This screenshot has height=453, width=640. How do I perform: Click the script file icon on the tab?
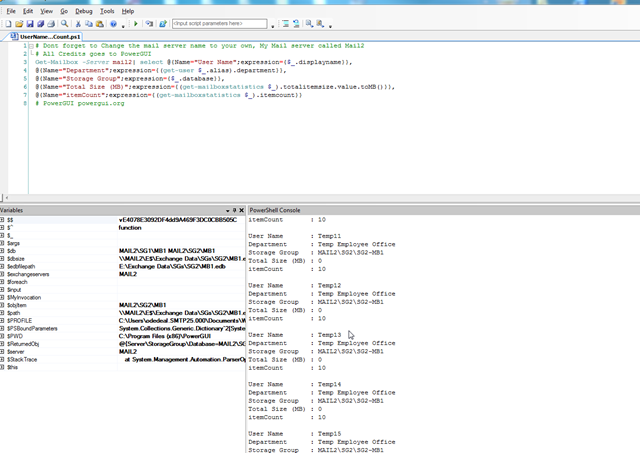14,37
